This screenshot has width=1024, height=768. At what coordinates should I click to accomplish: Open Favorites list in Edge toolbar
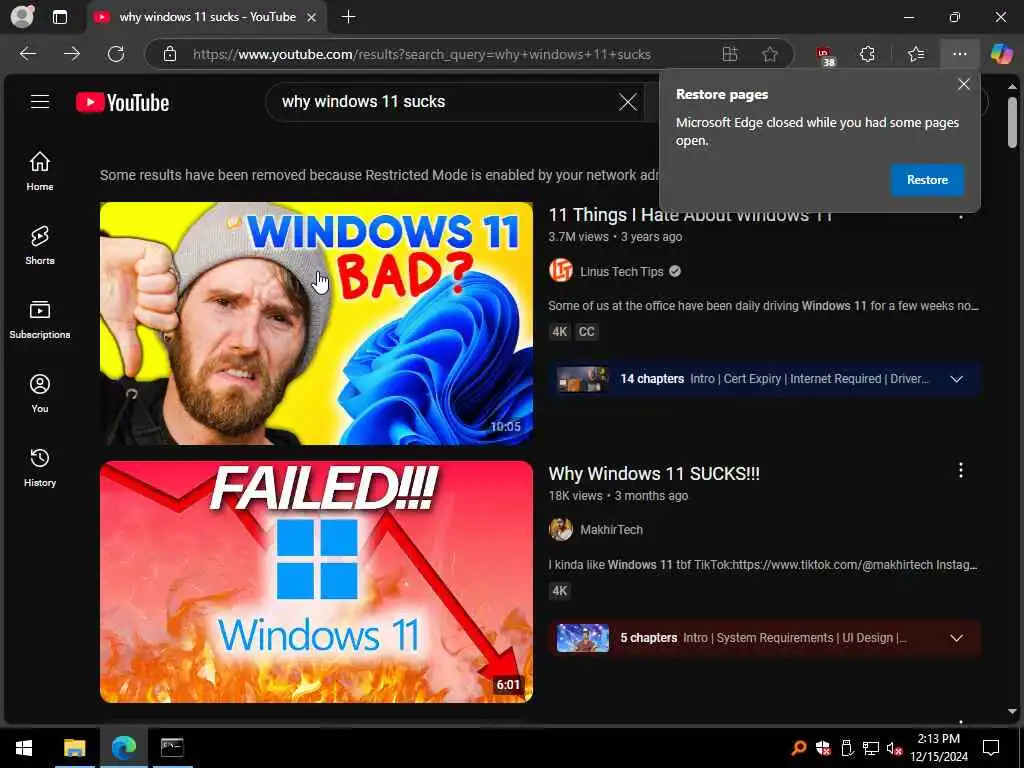[x=916, y=54]
